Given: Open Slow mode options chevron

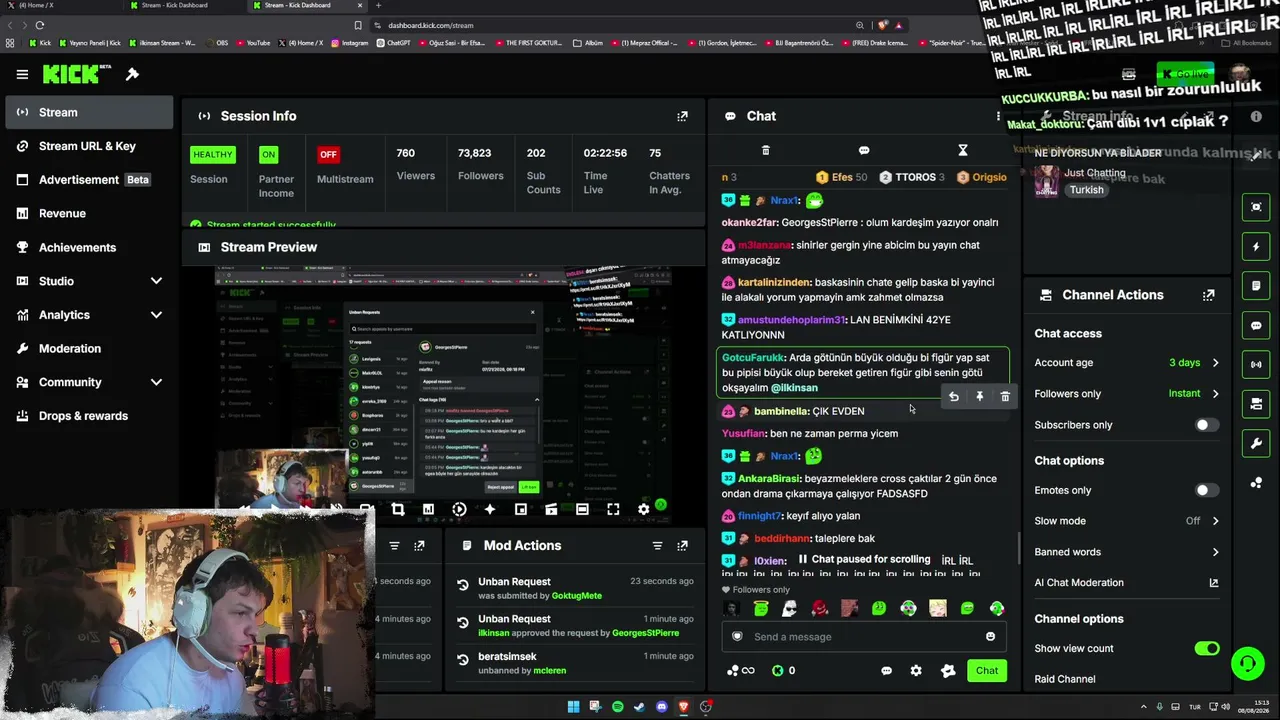Looking at the screenshot, I should (1215, 521).
